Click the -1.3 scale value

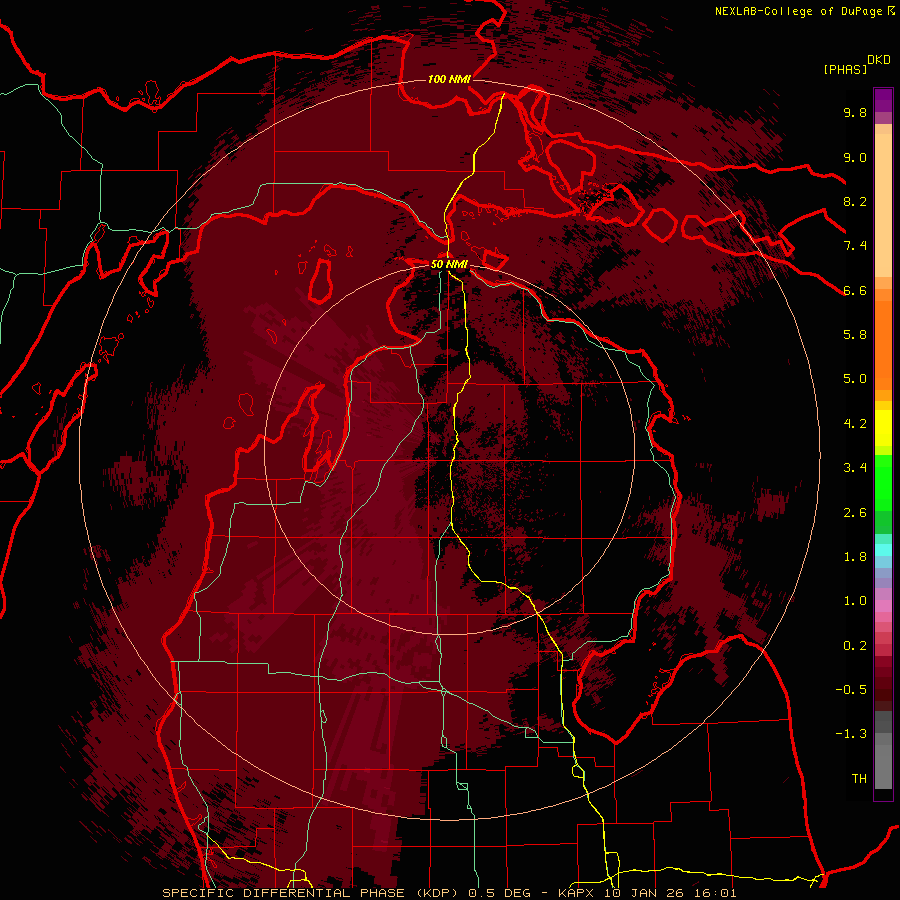point(851,734)
